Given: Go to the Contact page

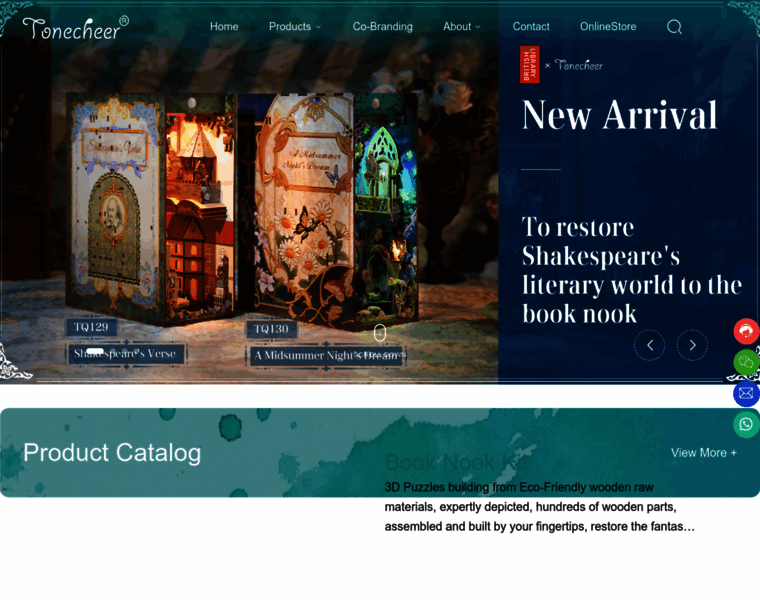Looking at the screenshot, I should pos(531,27).
